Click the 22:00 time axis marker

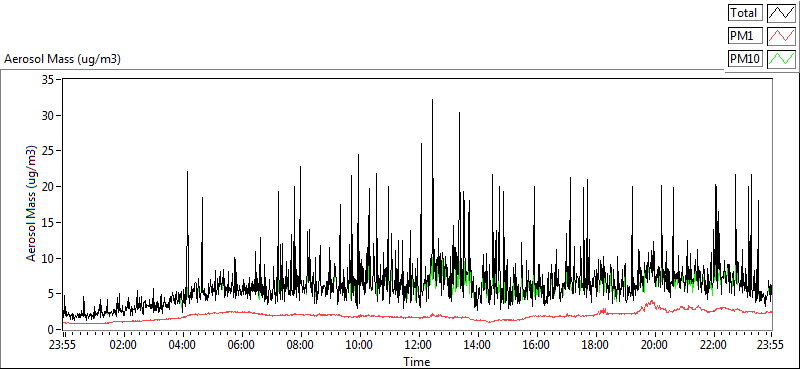click(713, 344)
